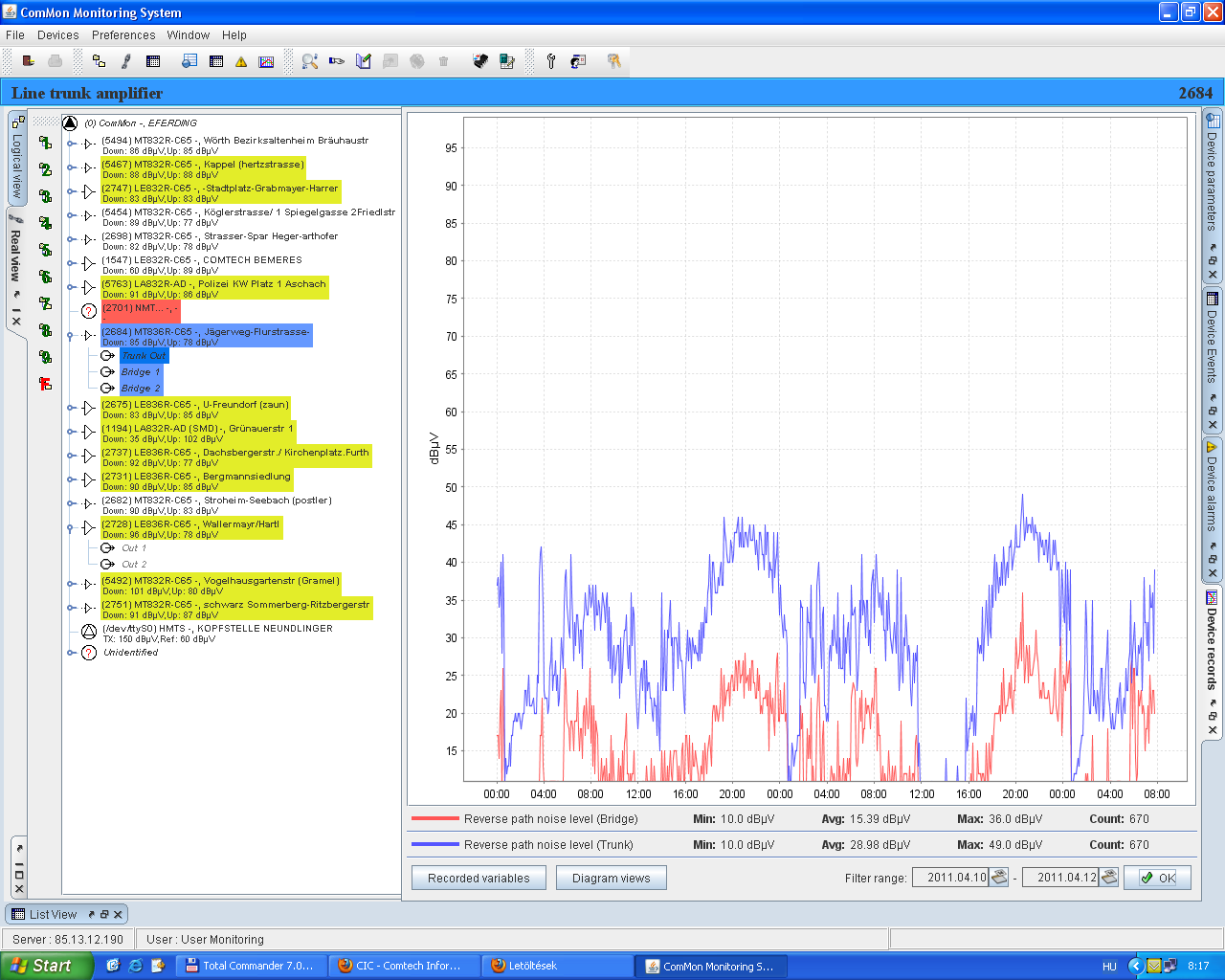
Task: Collapse the 2728 Wallermayr/Hartl node
Action: (72, 528)
